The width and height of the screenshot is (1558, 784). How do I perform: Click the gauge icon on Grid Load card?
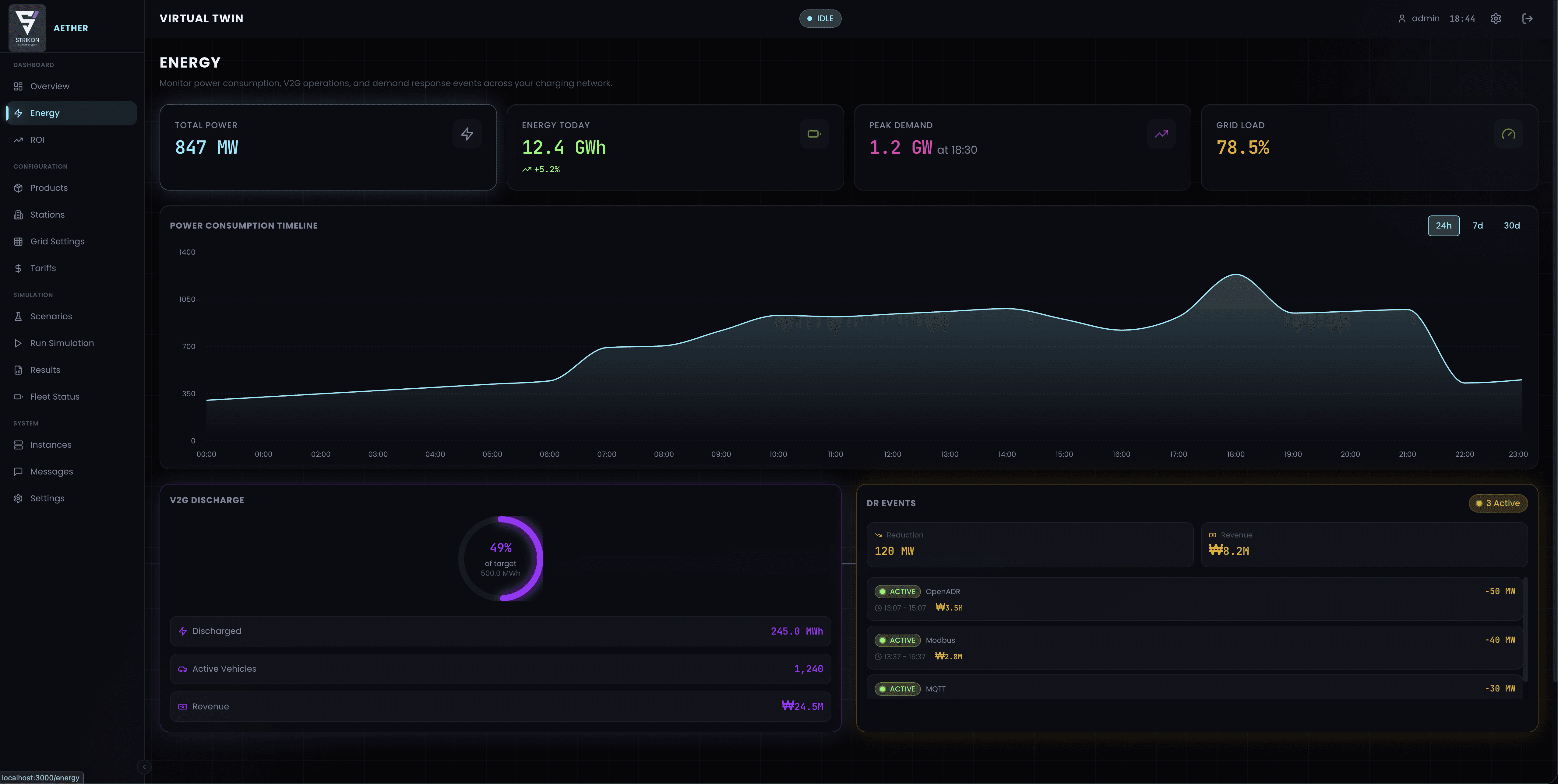click(x=1508, y=134)
